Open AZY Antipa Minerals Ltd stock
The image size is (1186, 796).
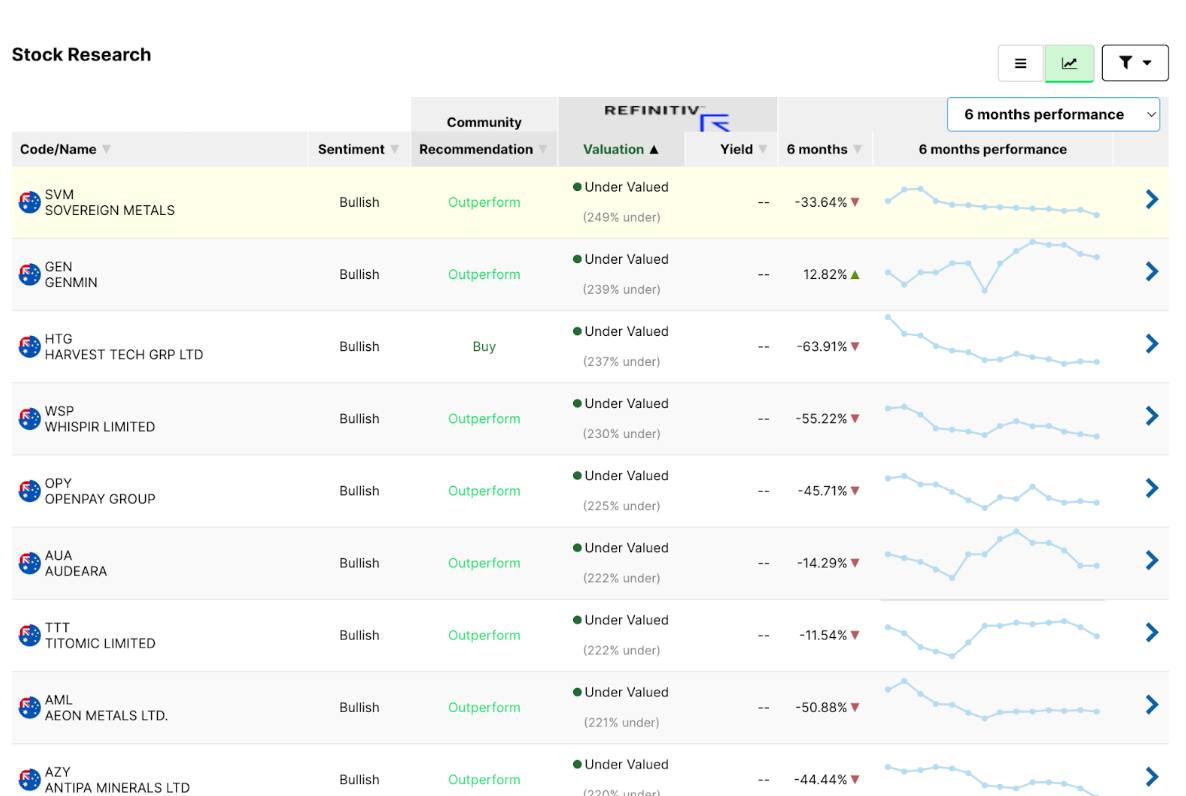point(117,779)
